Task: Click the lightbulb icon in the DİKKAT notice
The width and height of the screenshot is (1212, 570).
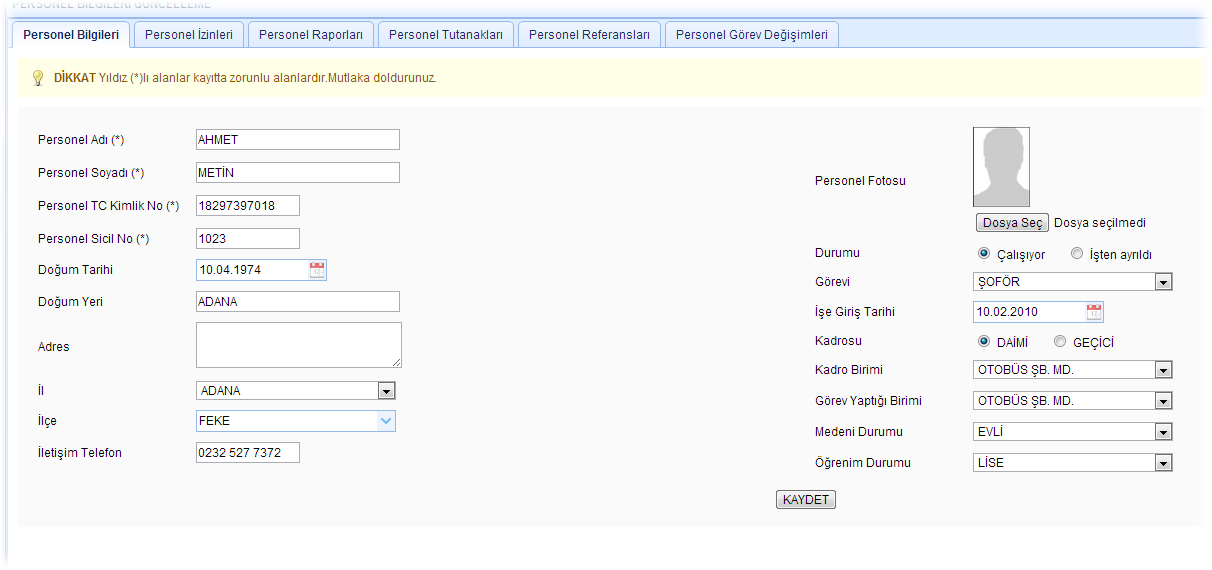Action: click(38, 78)
